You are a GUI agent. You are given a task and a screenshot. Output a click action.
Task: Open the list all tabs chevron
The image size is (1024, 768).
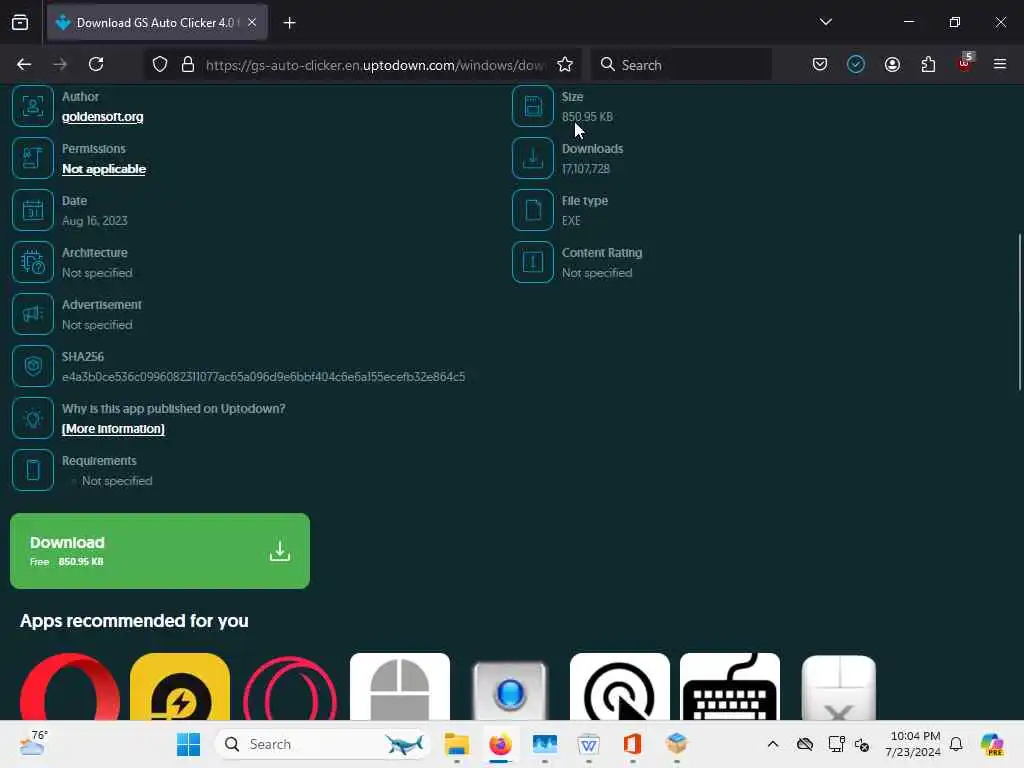click(826, 22)
